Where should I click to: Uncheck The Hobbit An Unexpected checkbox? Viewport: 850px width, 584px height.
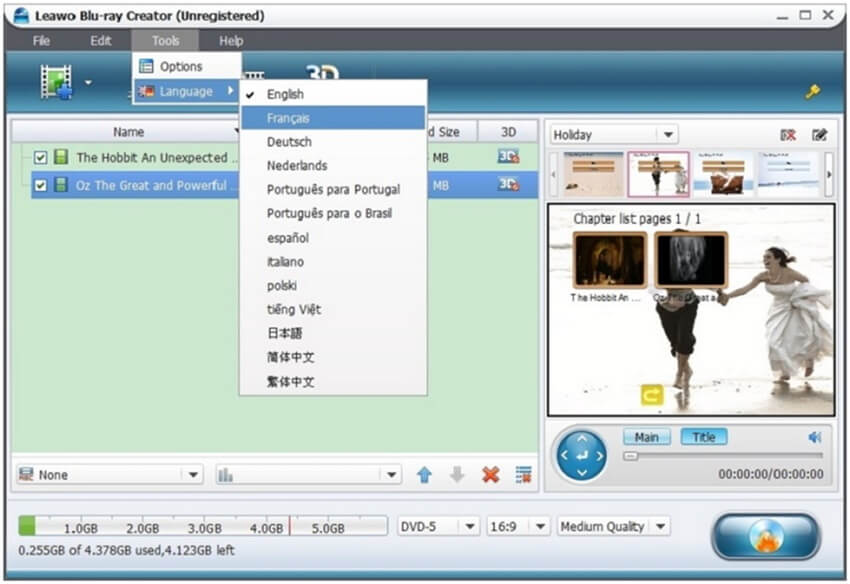[40, 157]
